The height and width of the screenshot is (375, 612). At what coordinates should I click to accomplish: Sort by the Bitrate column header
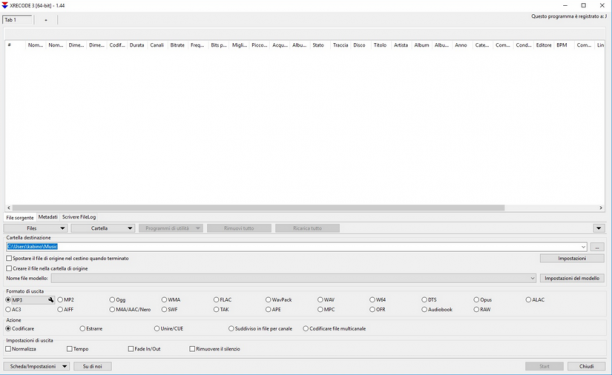pos(177,45)
